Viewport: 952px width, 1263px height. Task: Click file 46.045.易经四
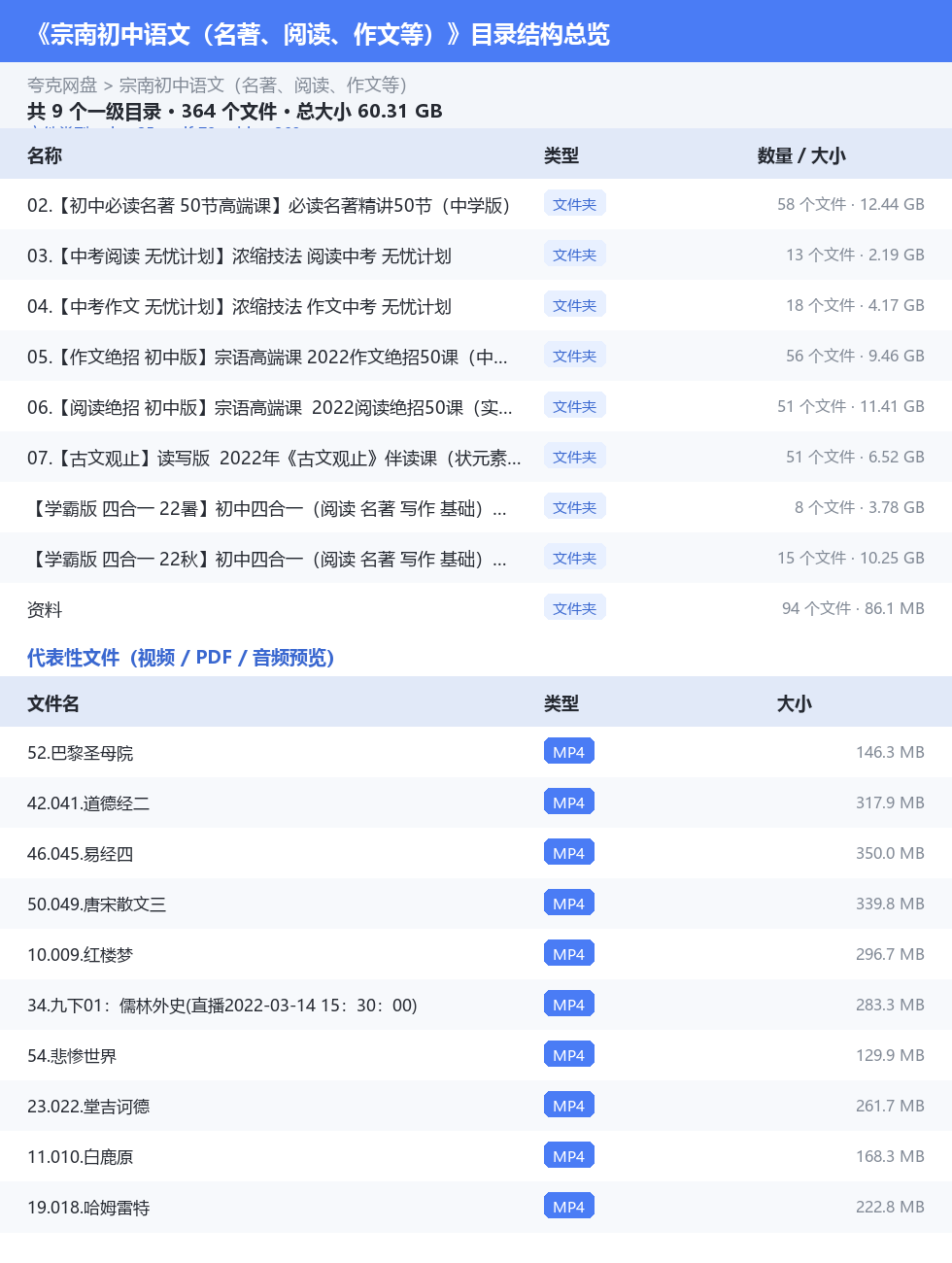click(x=80, y=854)
